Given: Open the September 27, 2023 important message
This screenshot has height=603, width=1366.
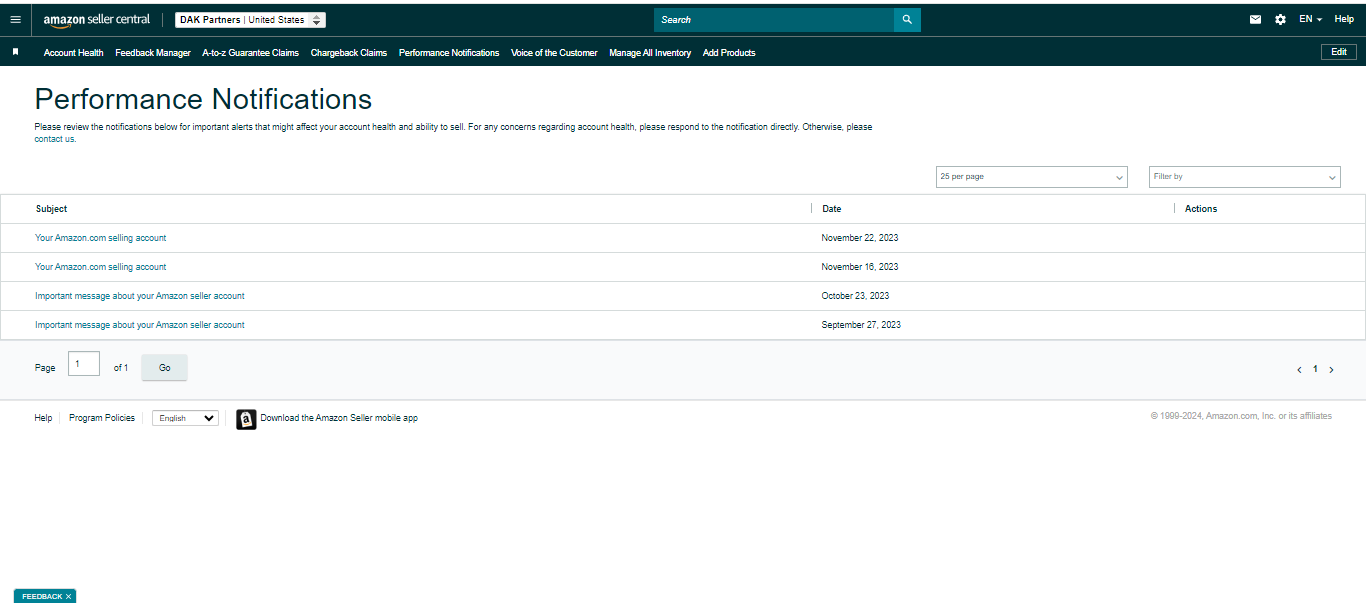Looking at the screenshot, I should pos(140,325).
